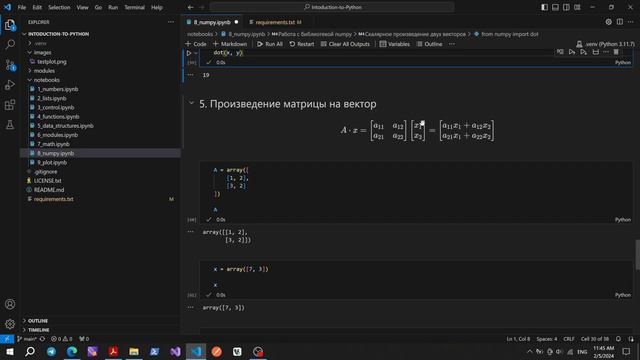Restart the notebook kernel

click(x=302, y=44)
